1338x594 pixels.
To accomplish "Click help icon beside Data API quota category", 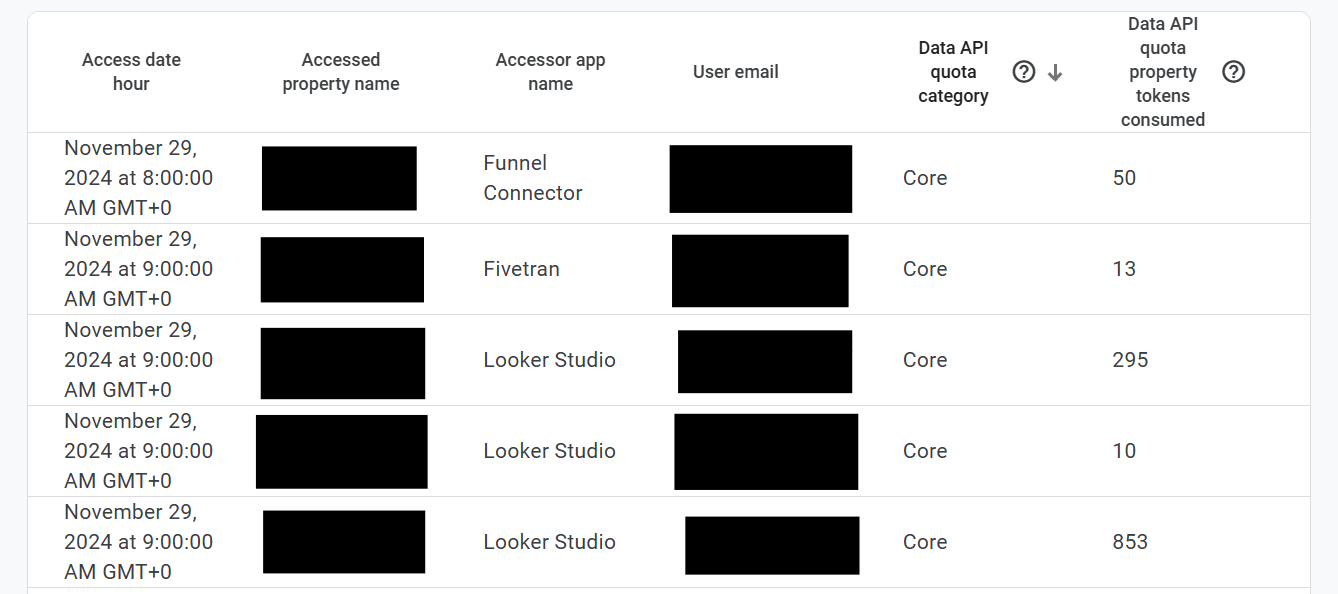I will (x=1023, y=72).
